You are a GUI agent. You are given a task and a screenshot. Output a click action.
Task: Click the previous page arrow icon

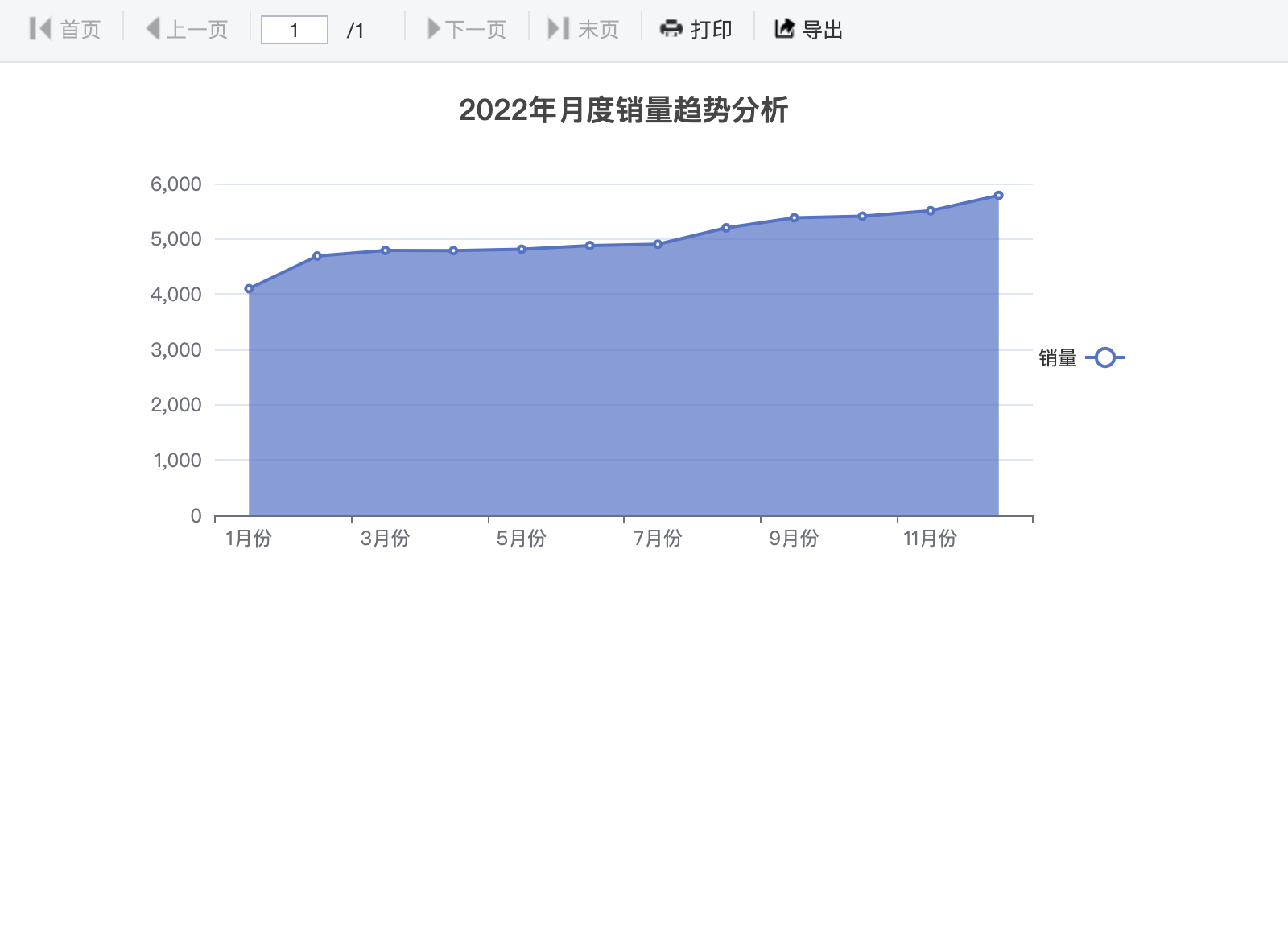(x=152, y=29)
